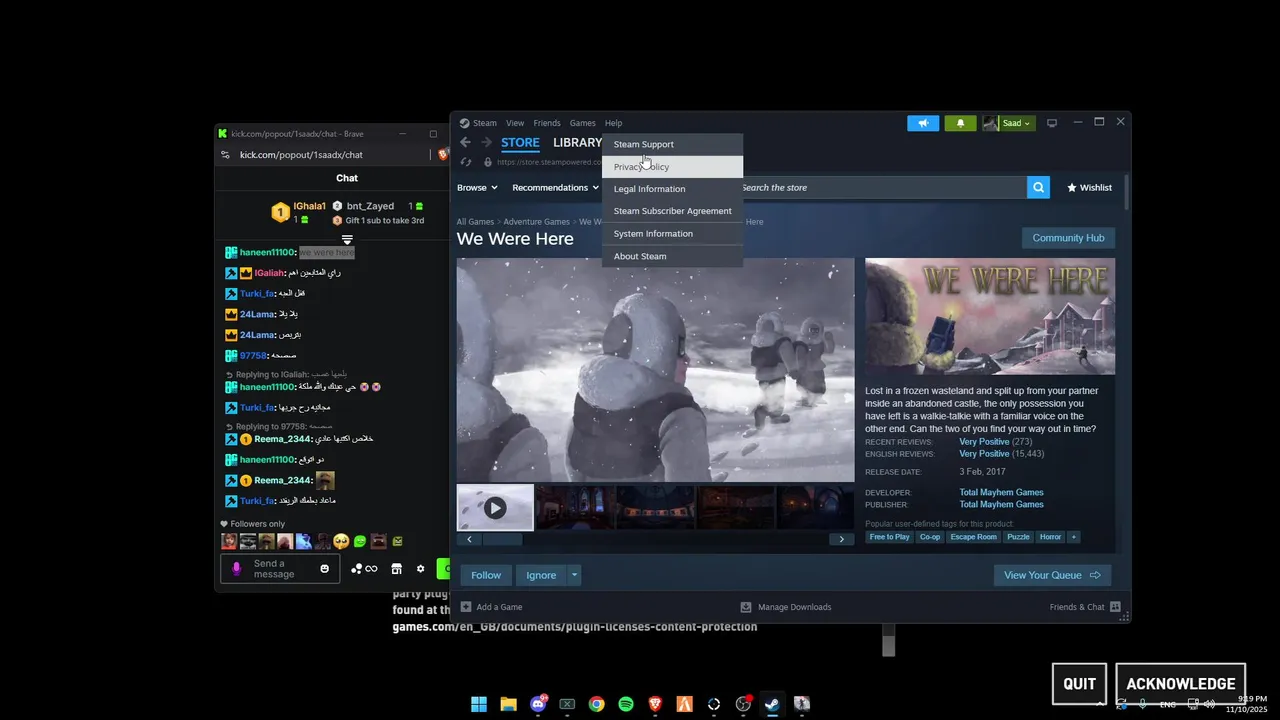
Task: Open Kick chat settings gear
Action: [420, 569]
